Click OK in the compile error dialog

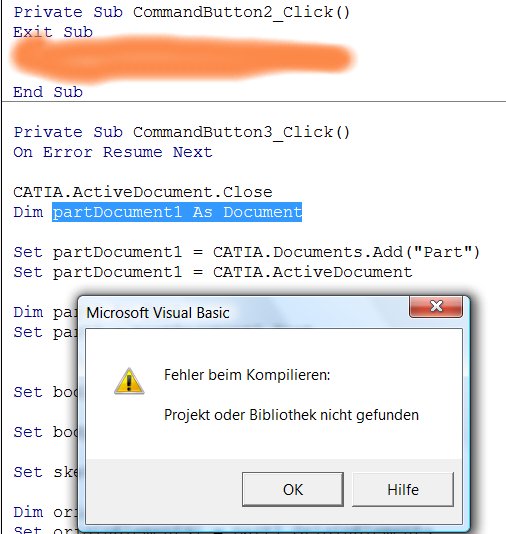tap(292, 489)
